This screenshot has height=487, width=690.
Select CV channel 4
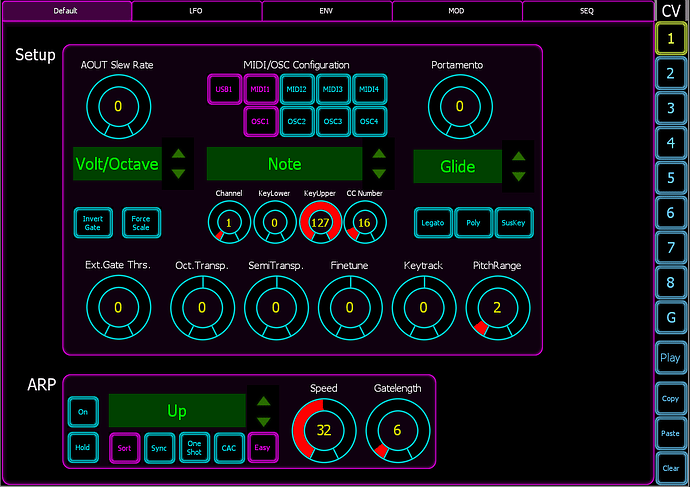pos(671,143)
